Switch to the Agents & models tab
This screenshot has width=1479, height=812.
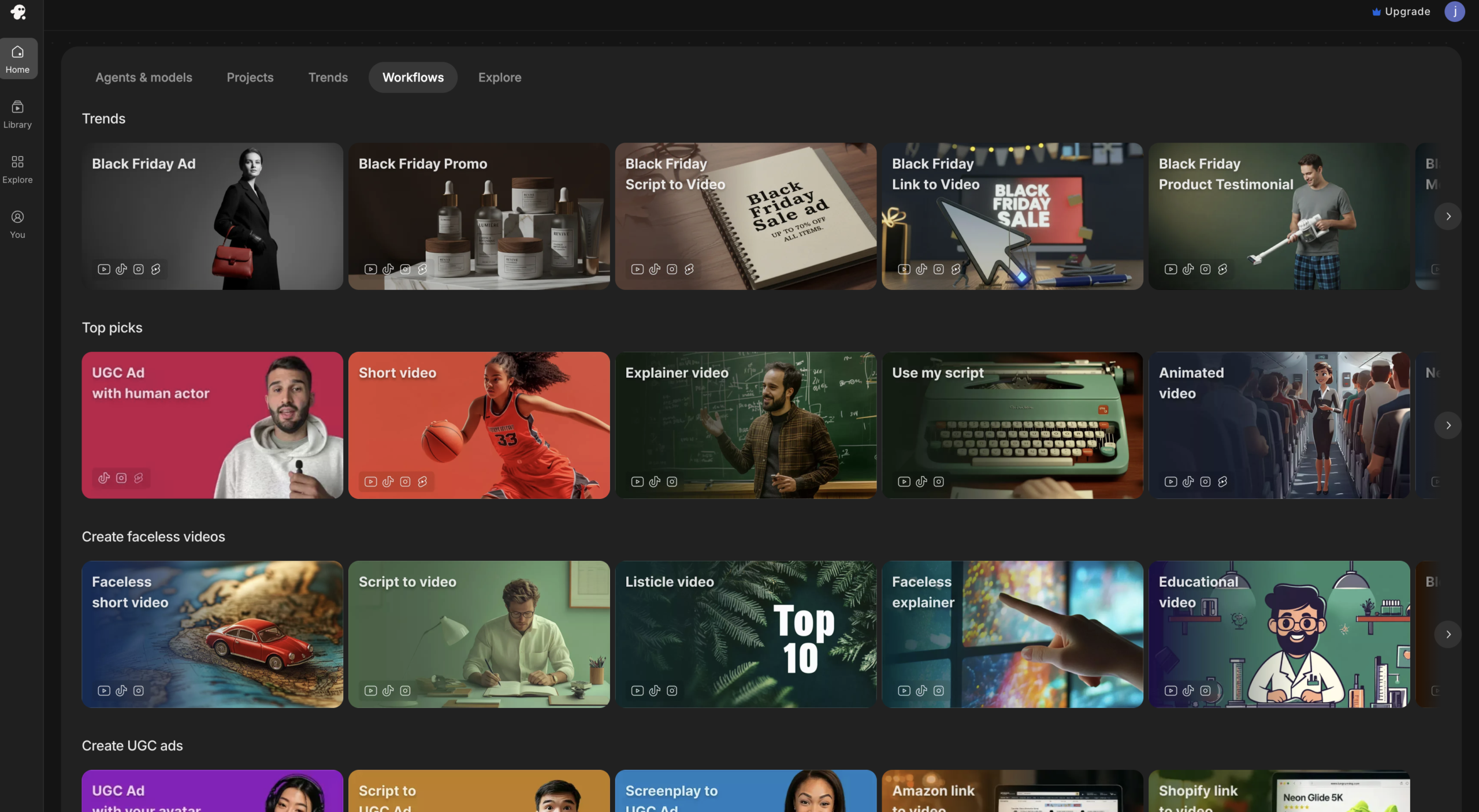pyautogui.click(x=144, y=77)
